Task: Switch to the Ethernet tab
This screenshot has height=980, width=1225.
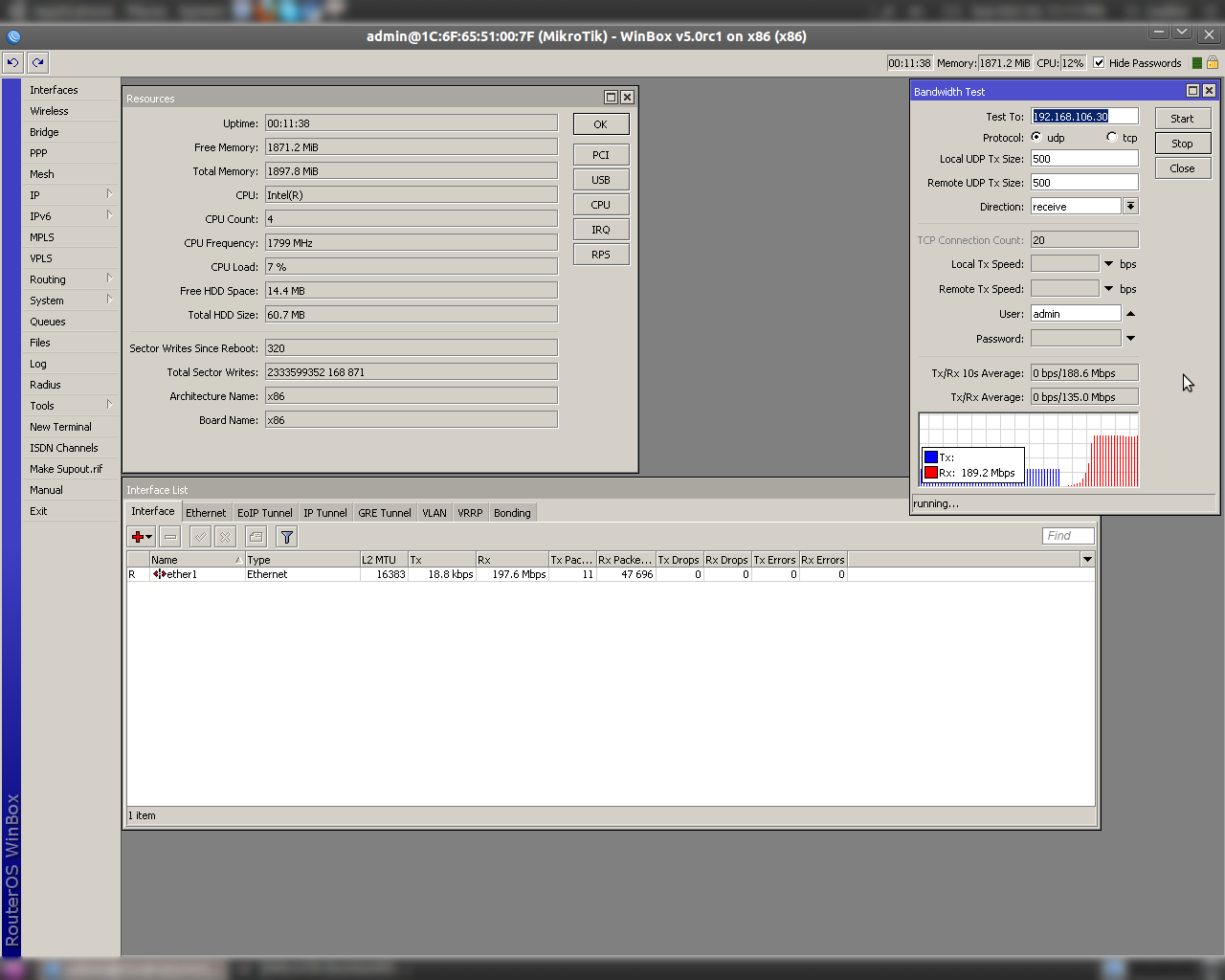Action: (x=206, y=513)
